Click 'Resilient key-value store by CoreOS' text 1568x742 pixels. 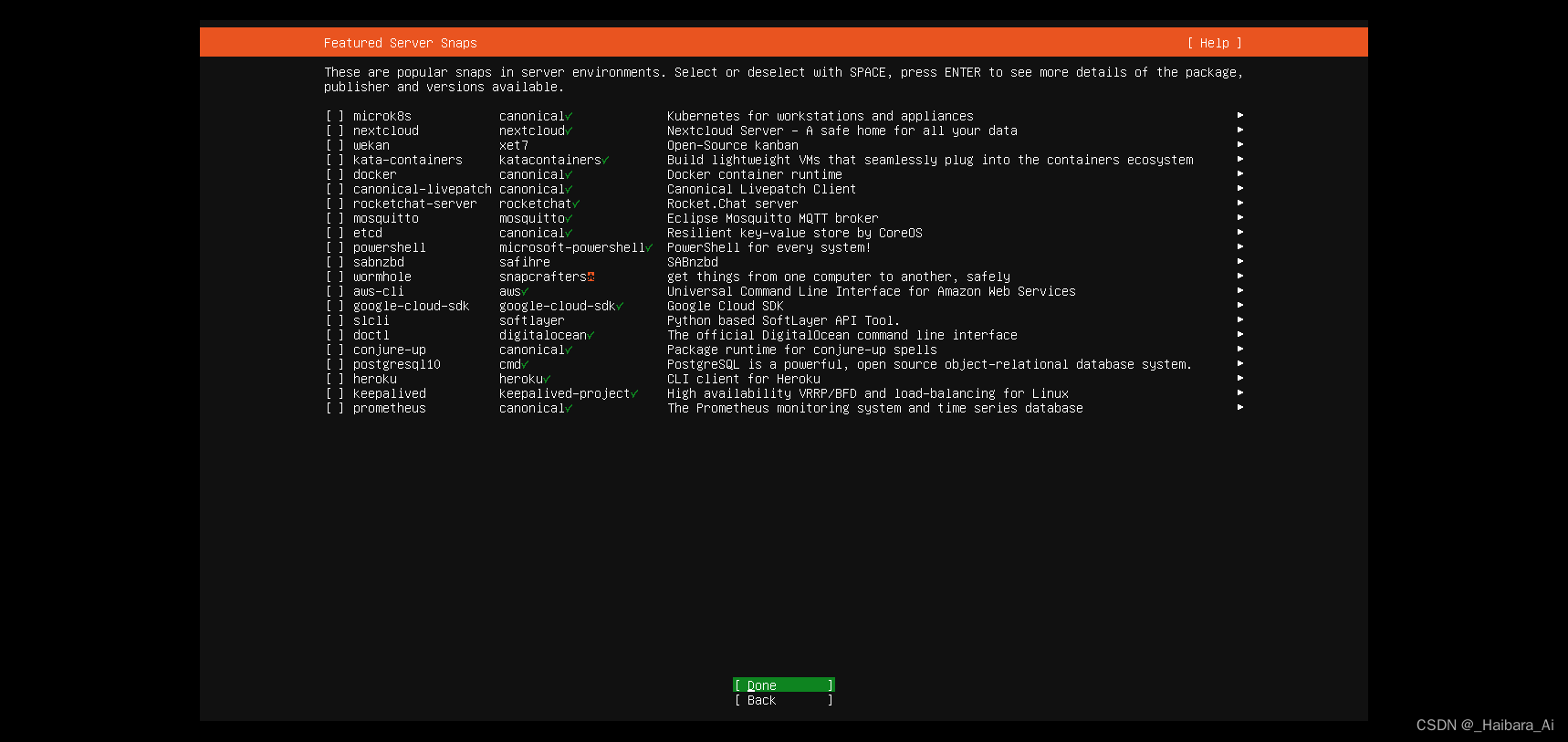pyautogui.click(x=795, y=233)
